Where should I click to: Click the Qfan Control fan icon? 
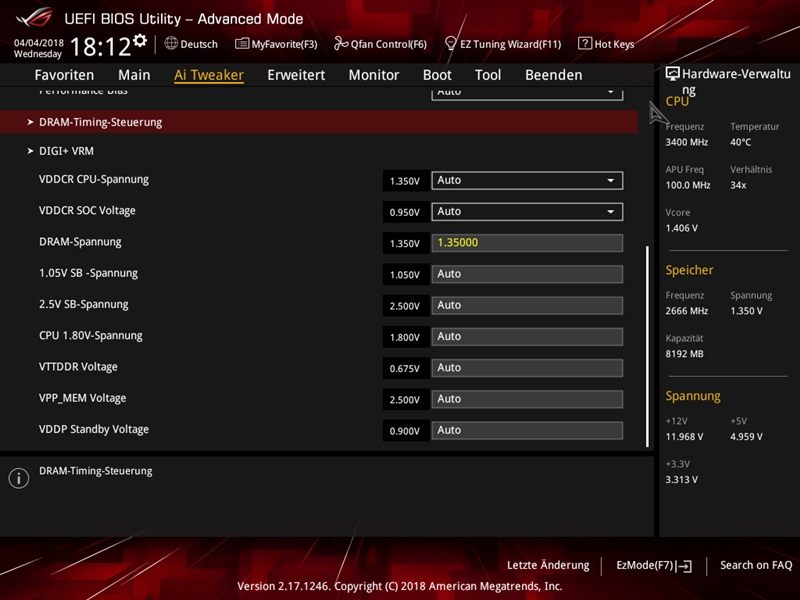[341, 43]
